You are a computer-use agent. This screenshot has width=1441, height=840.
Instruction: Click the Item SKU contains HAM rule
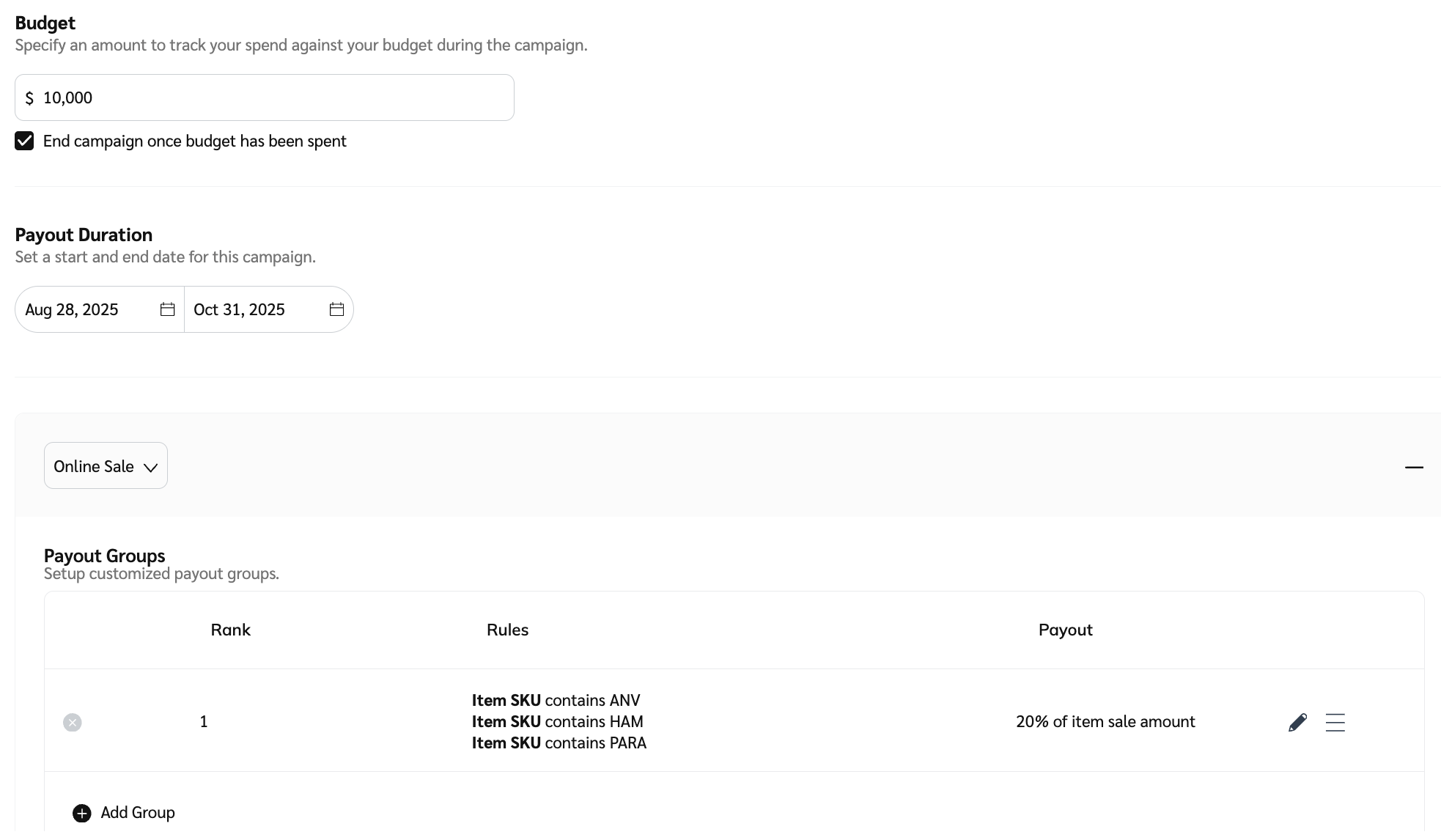557,721
